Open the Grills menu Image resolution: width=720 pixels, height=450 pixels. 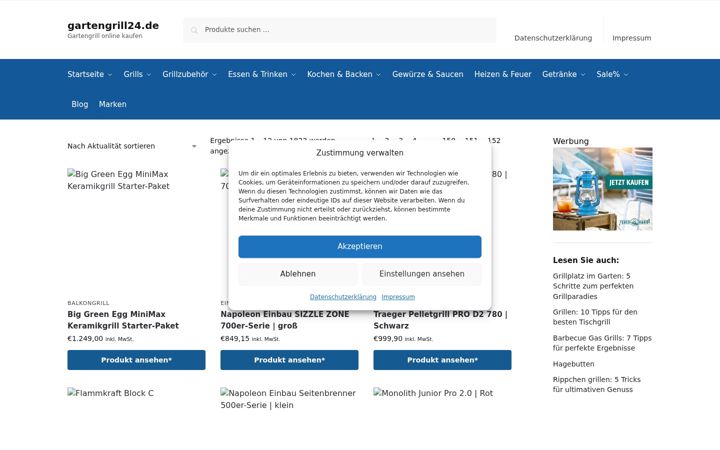133,74
